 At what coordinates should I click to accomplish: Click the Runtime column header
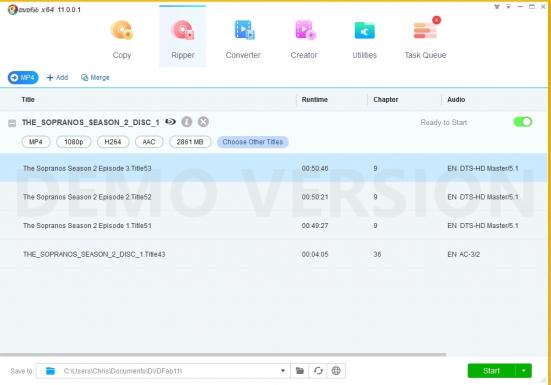pos(315,99)
